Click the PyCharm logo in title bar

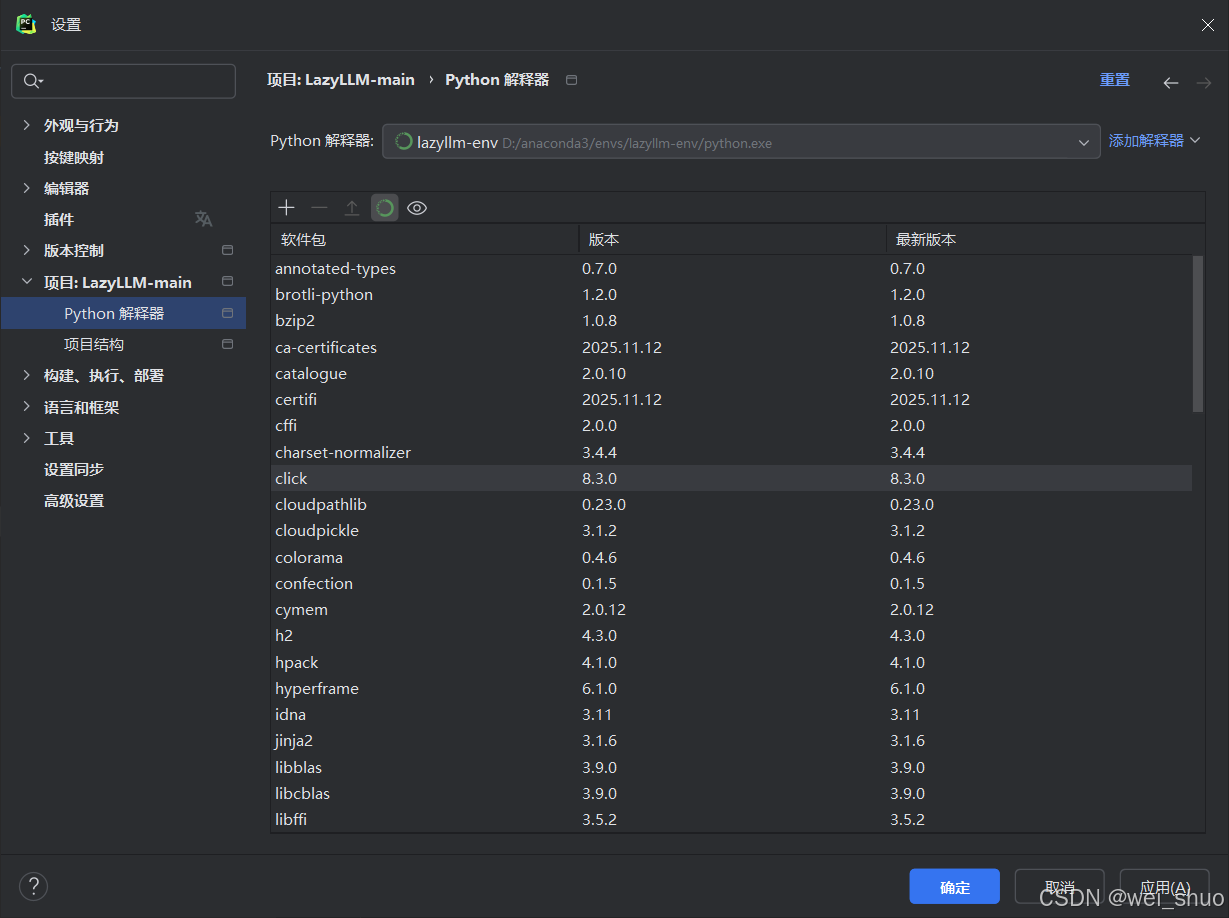[x=26, y=24]
